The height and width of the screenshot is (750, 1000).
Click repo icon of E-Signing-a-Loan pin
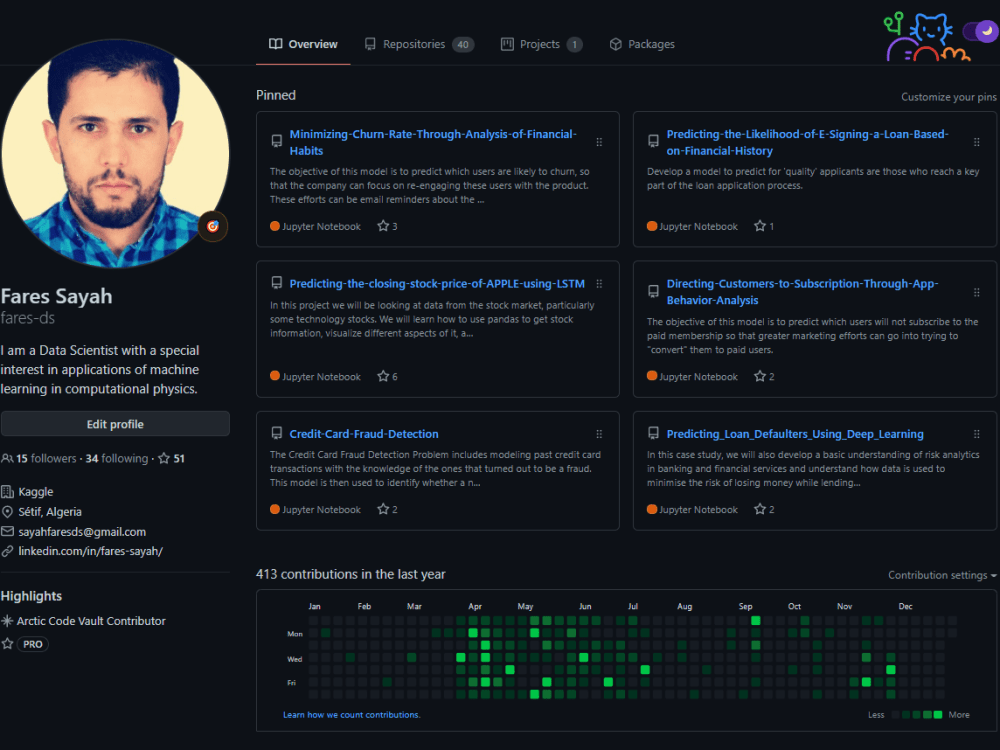point(654,141)
